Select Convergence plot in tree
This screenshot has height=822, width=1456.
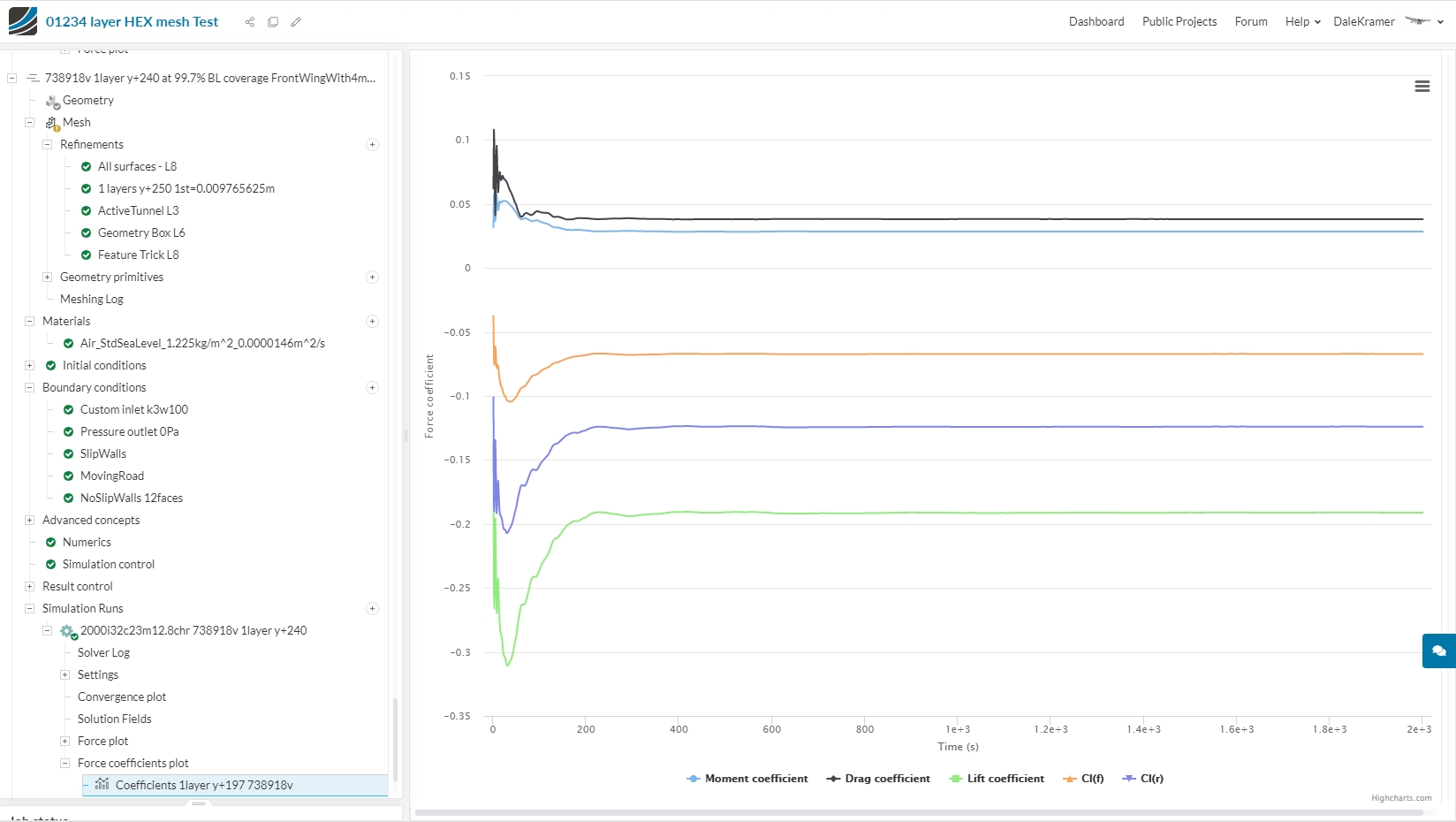tap(122, 696)
